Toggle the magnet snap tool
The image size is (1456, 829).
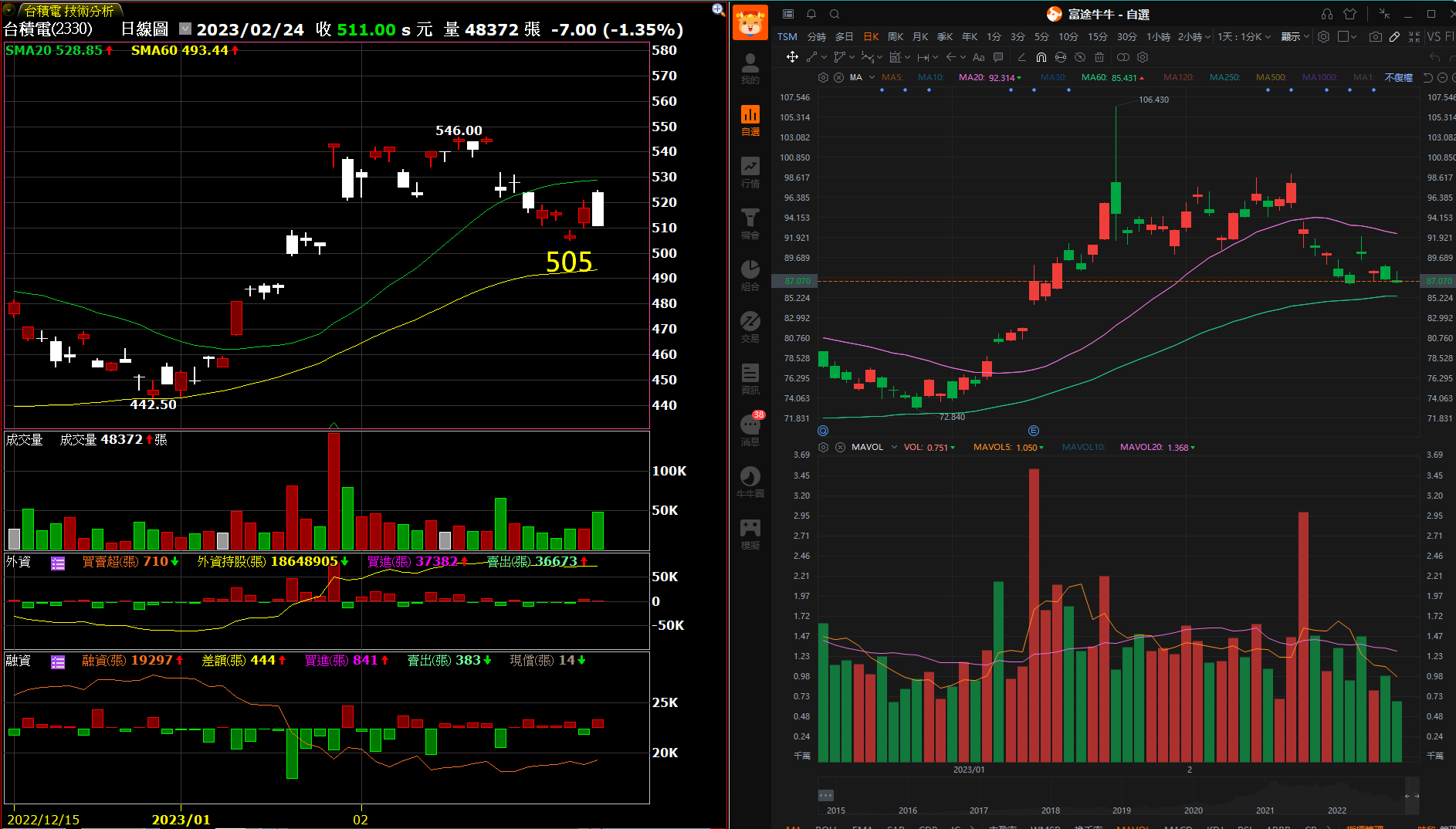[1041, 57]
